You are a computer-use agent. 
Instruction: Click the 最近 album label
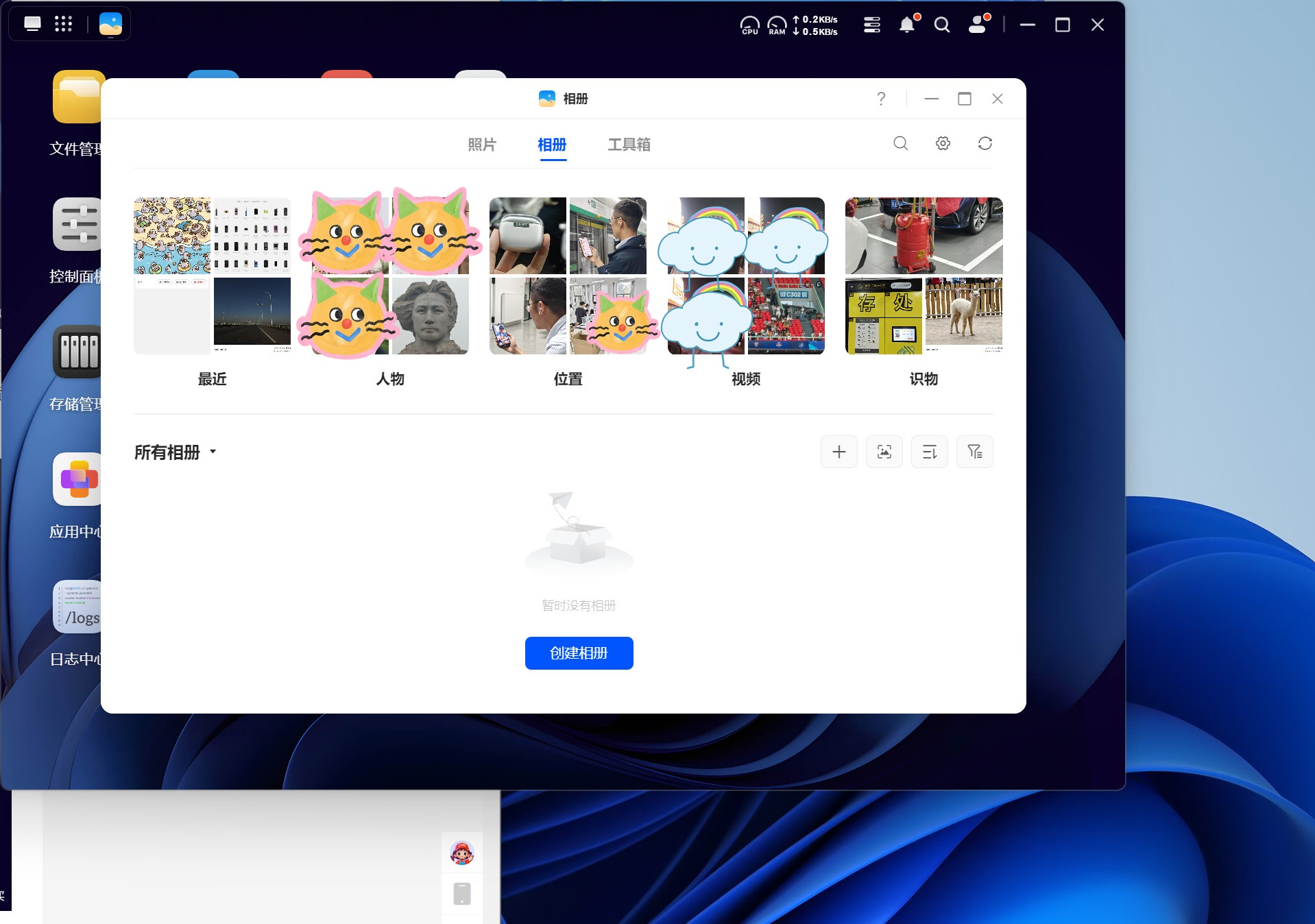[212, 379]
